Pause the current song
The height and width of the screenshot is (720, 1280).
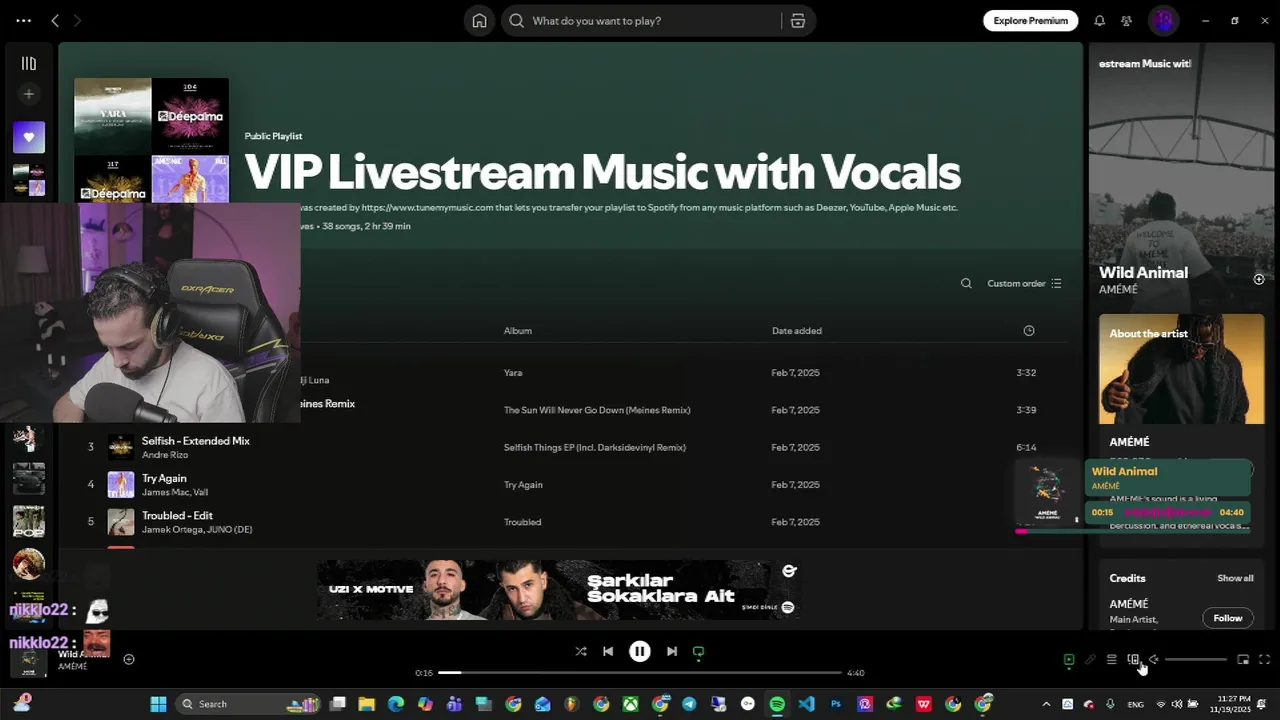click(x=640, y=651)
